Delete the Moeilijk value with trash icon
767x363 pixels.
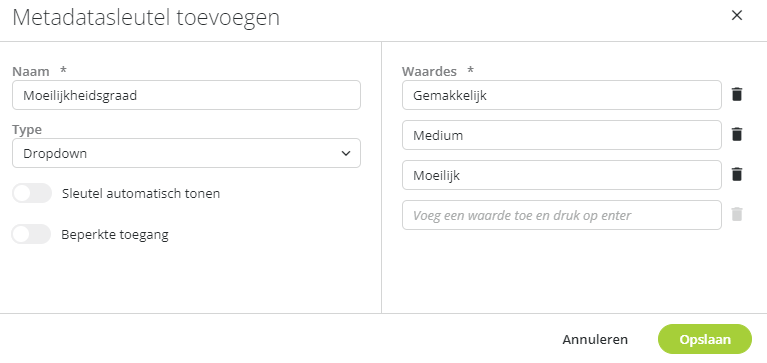pyautogui.click(x=737, y=175)
